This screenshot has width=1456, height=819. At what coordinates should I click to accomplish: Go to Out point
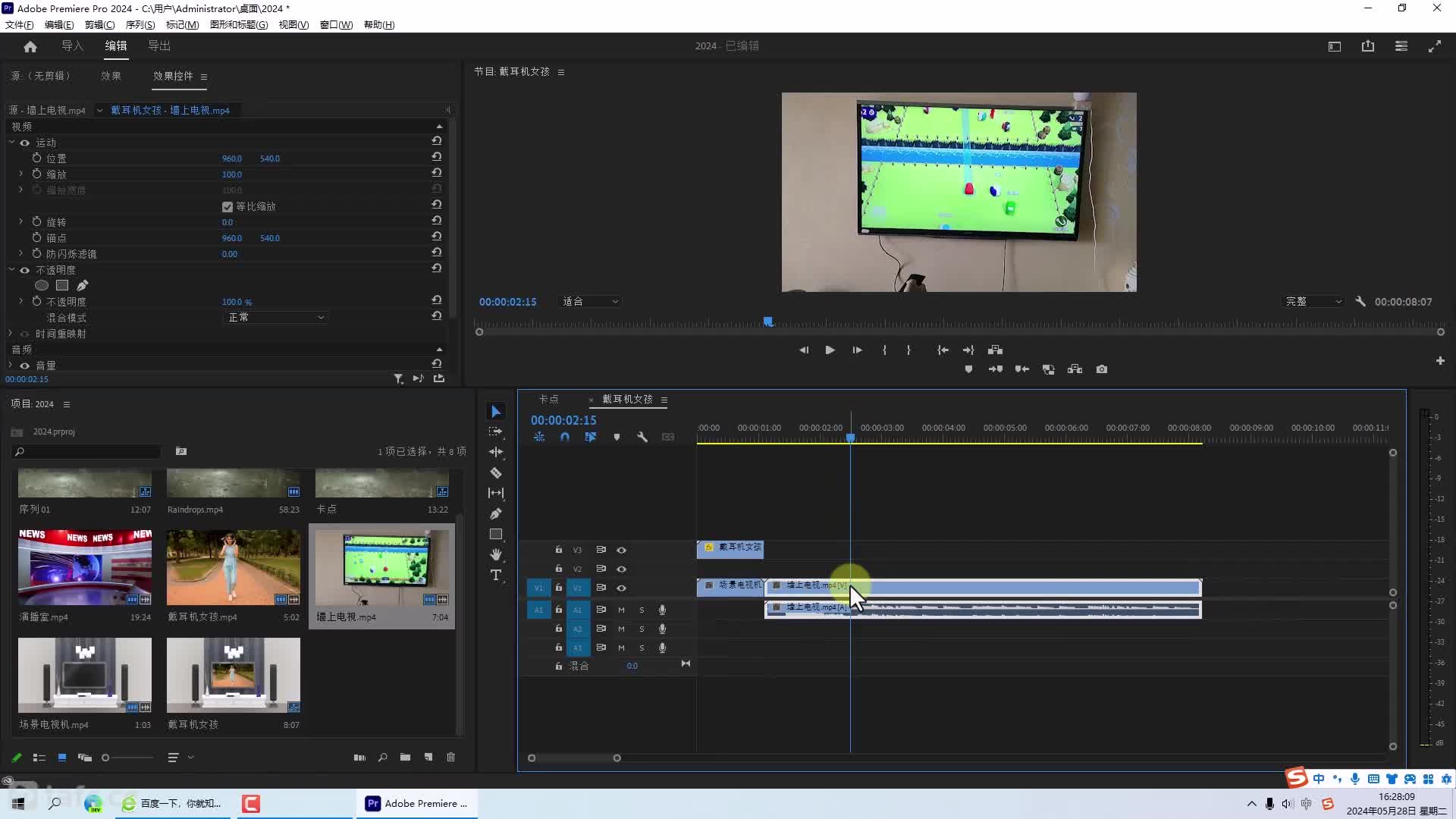tap(968, 350)
